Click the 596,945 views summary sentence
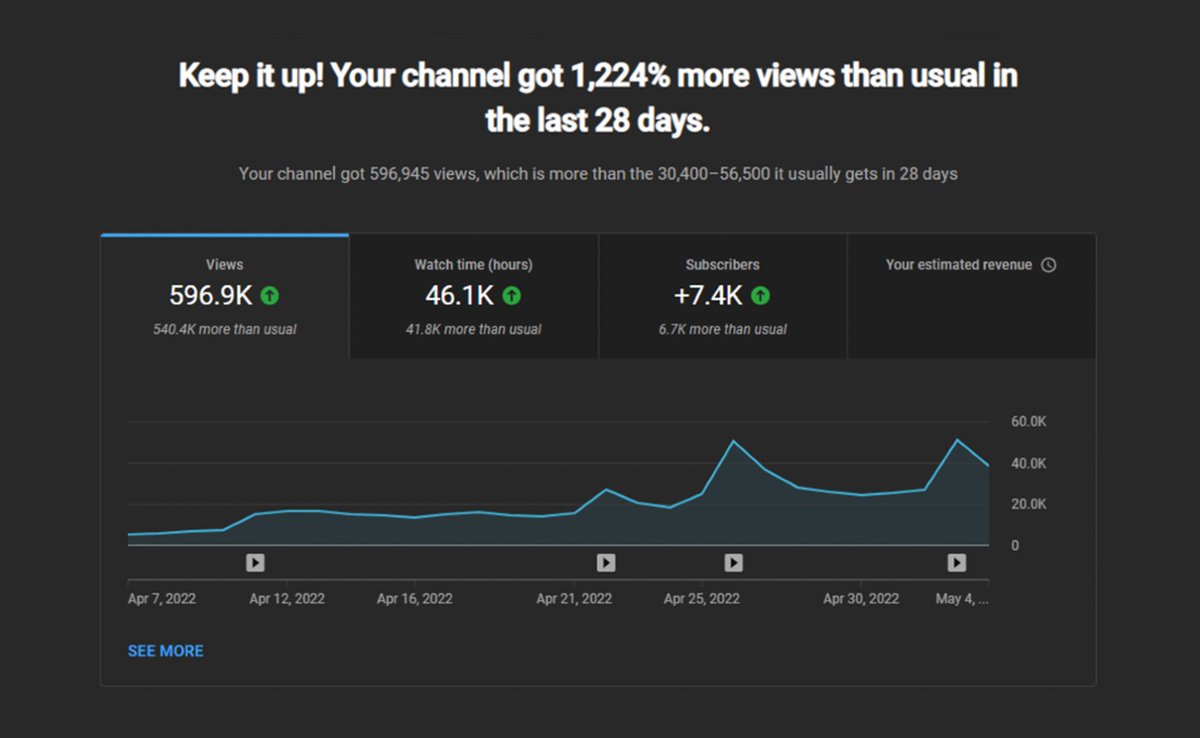 click(598, 174)
